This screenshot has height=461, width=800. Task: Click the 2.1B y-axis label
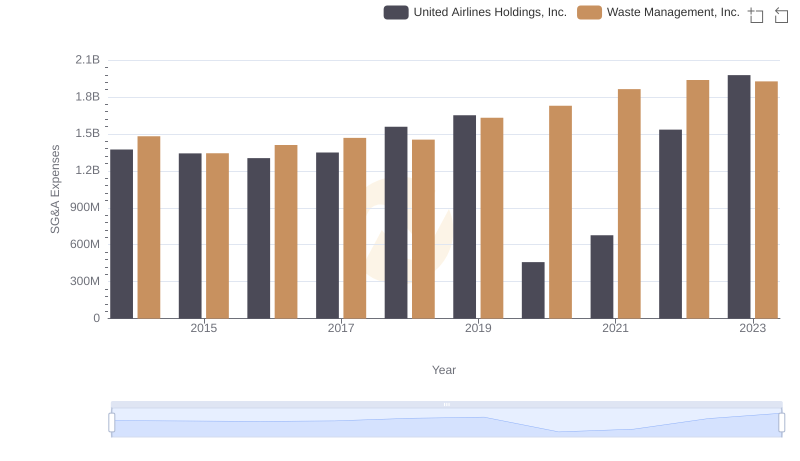point(88,60)
